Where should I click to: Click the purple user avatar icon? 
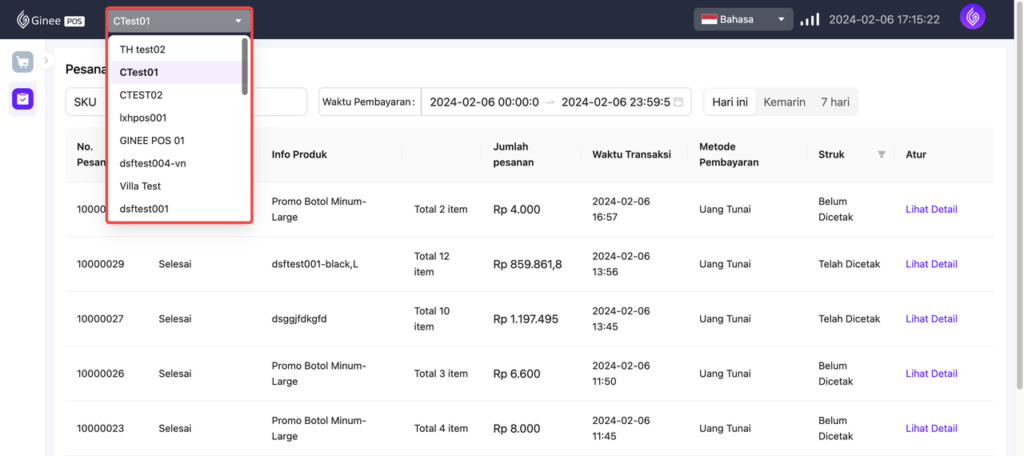[x=973, y=19]
